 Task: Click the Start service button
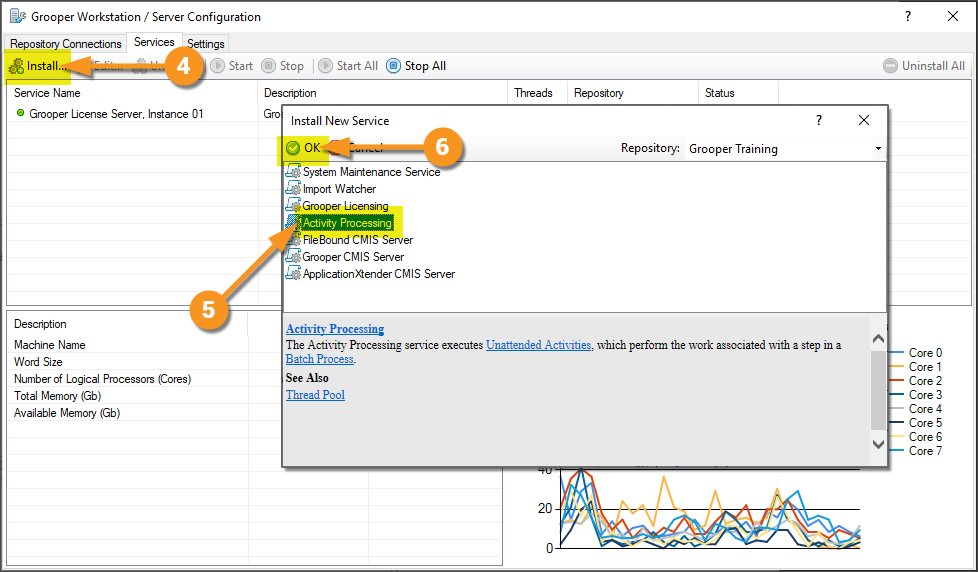[x=231, y=66]
